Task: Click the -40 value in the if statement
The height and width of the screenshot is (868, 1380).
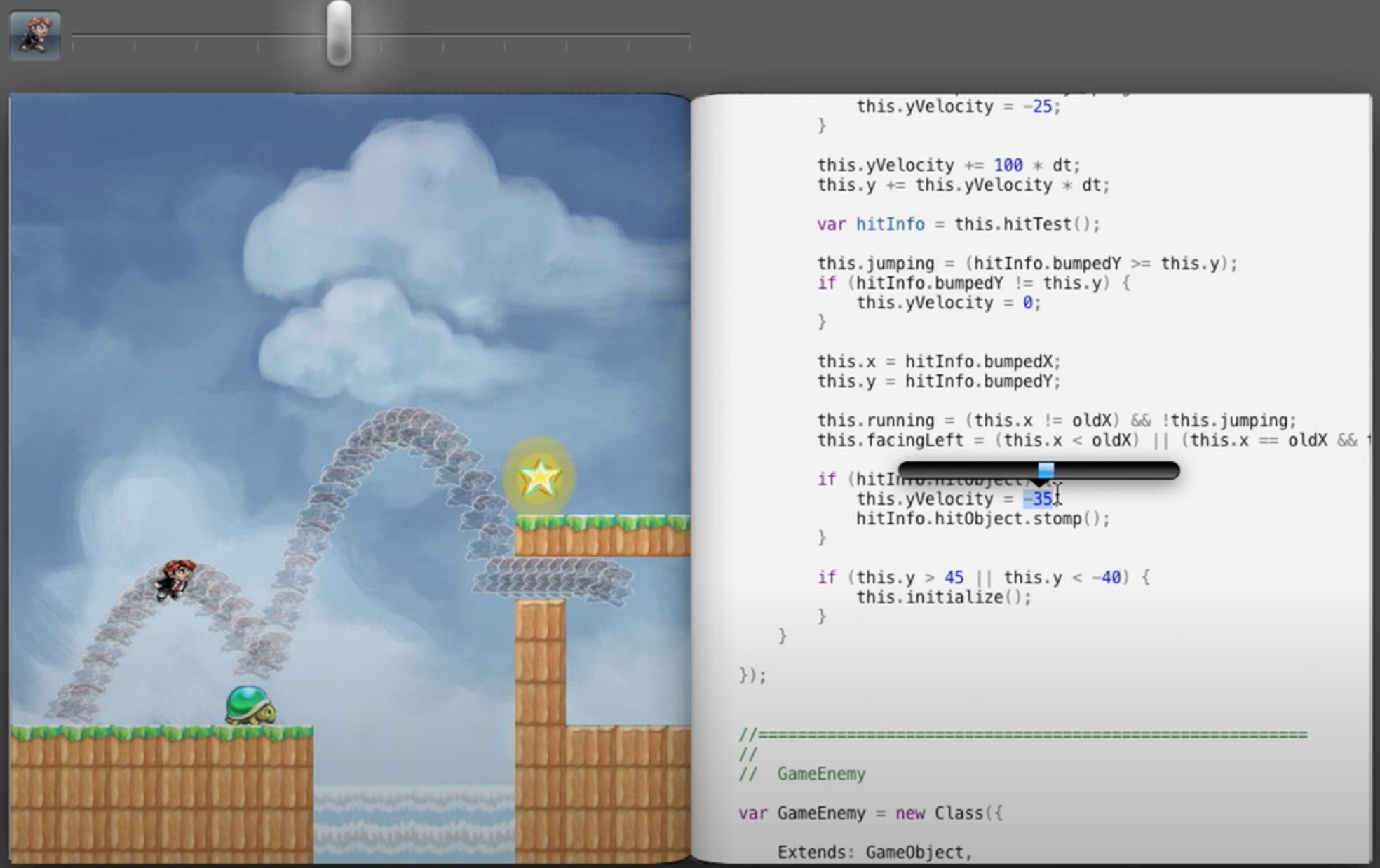Action: click(1106, 578)
